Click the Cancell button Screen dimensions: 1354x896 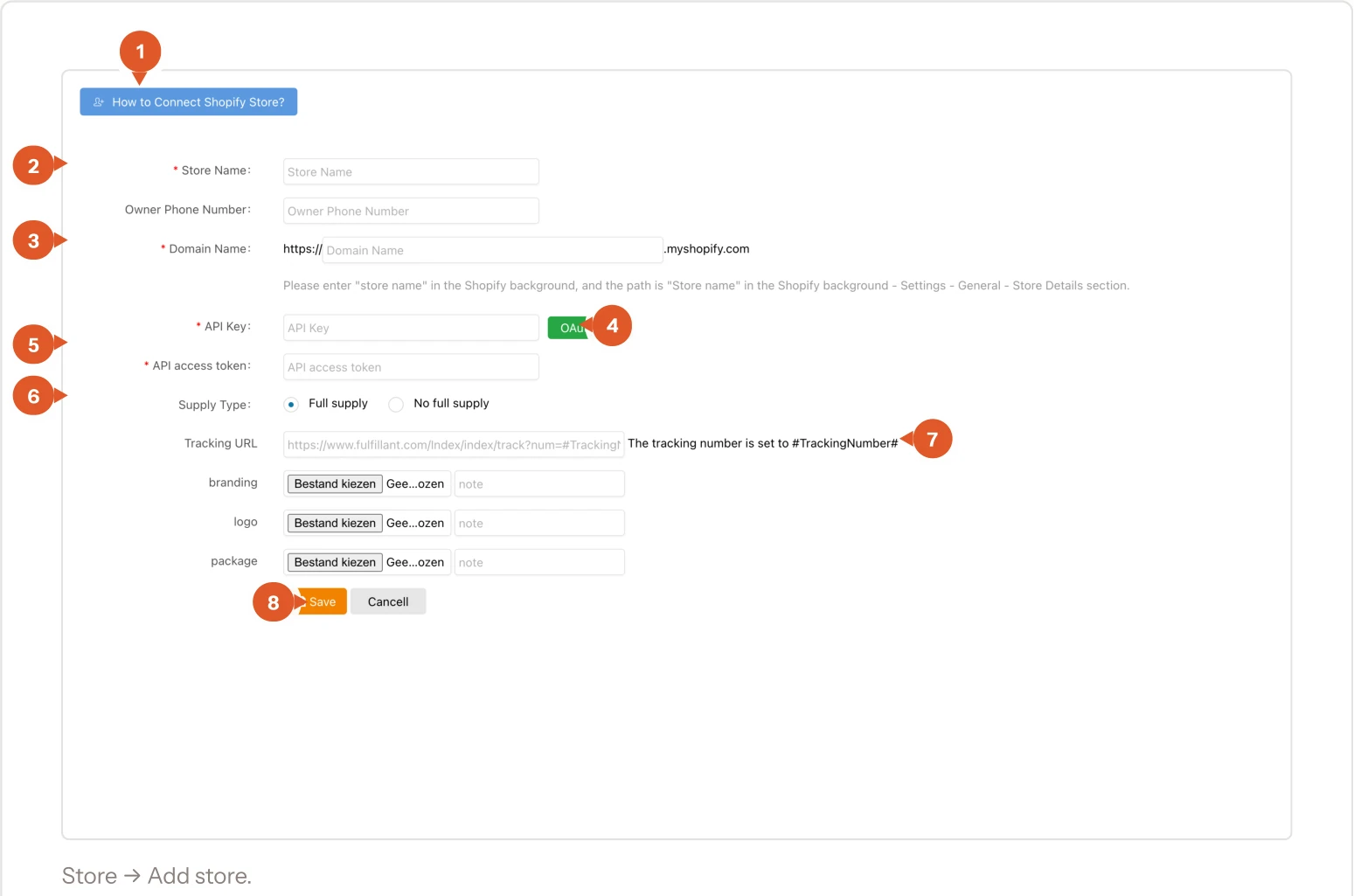(388, 601)
